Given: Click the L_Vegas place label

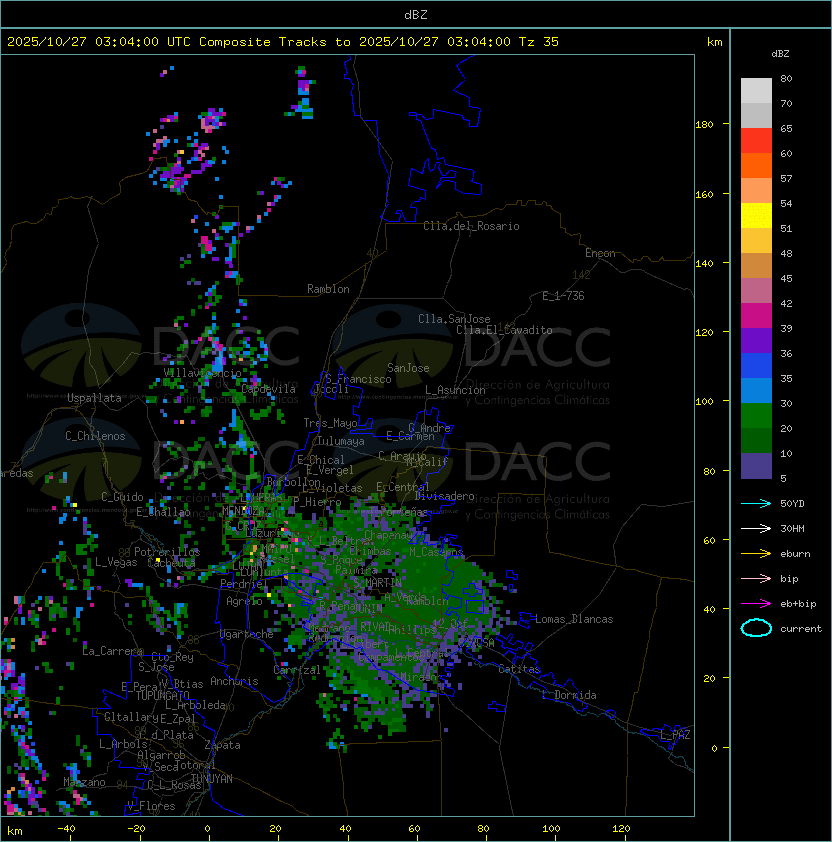Looking at the screenshot, I should point(116,562).
